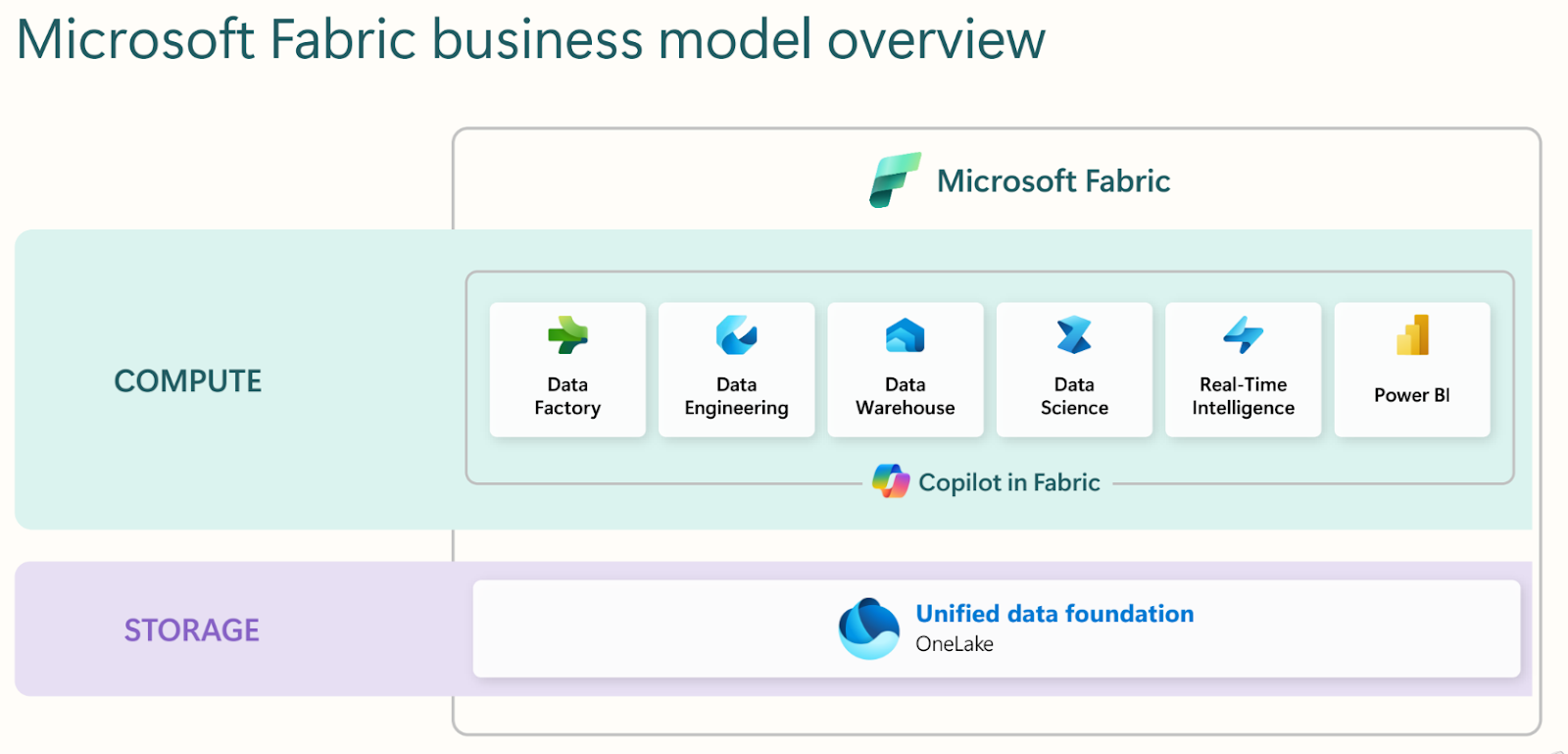1568x754 pixels.
Task: Click the Power BI chart icon
Action: coord(1412,335)
